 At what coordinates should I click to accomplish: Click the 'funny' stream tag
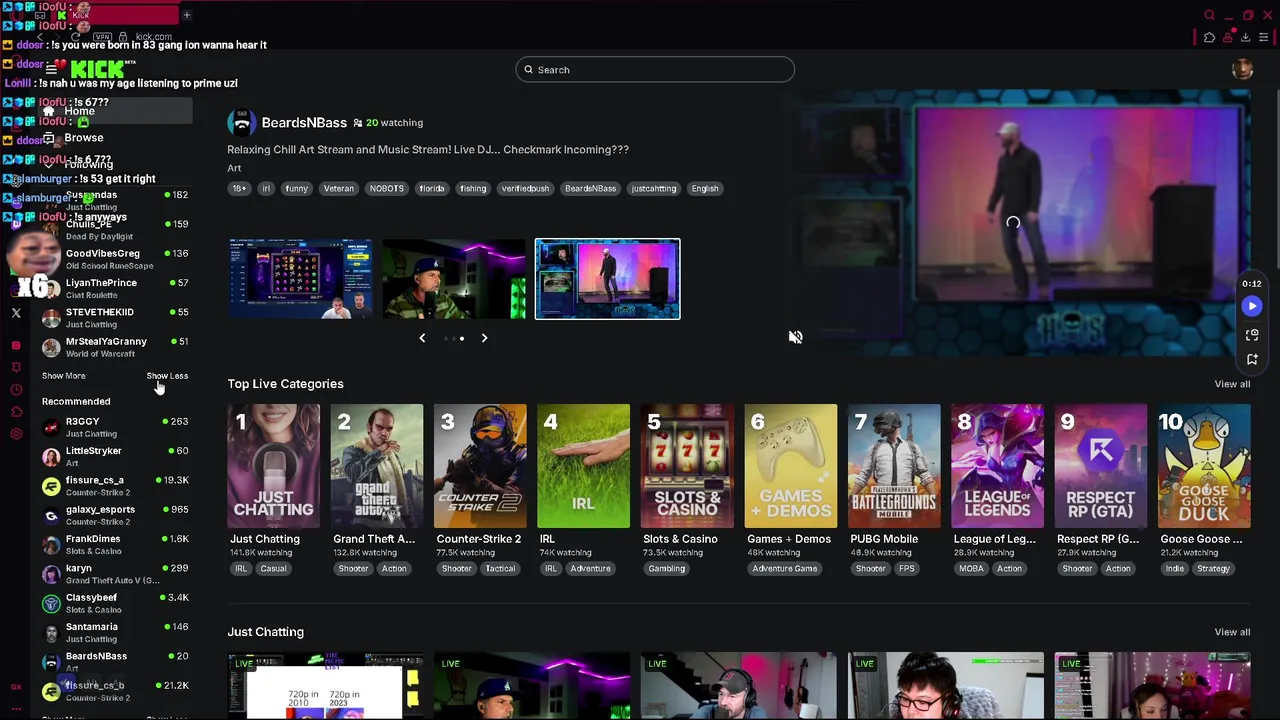tap(296, 188)
